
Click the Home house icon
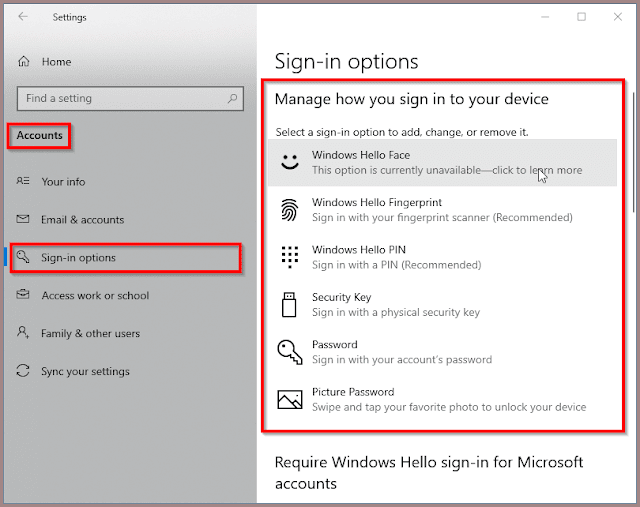(x=24, y=62)
